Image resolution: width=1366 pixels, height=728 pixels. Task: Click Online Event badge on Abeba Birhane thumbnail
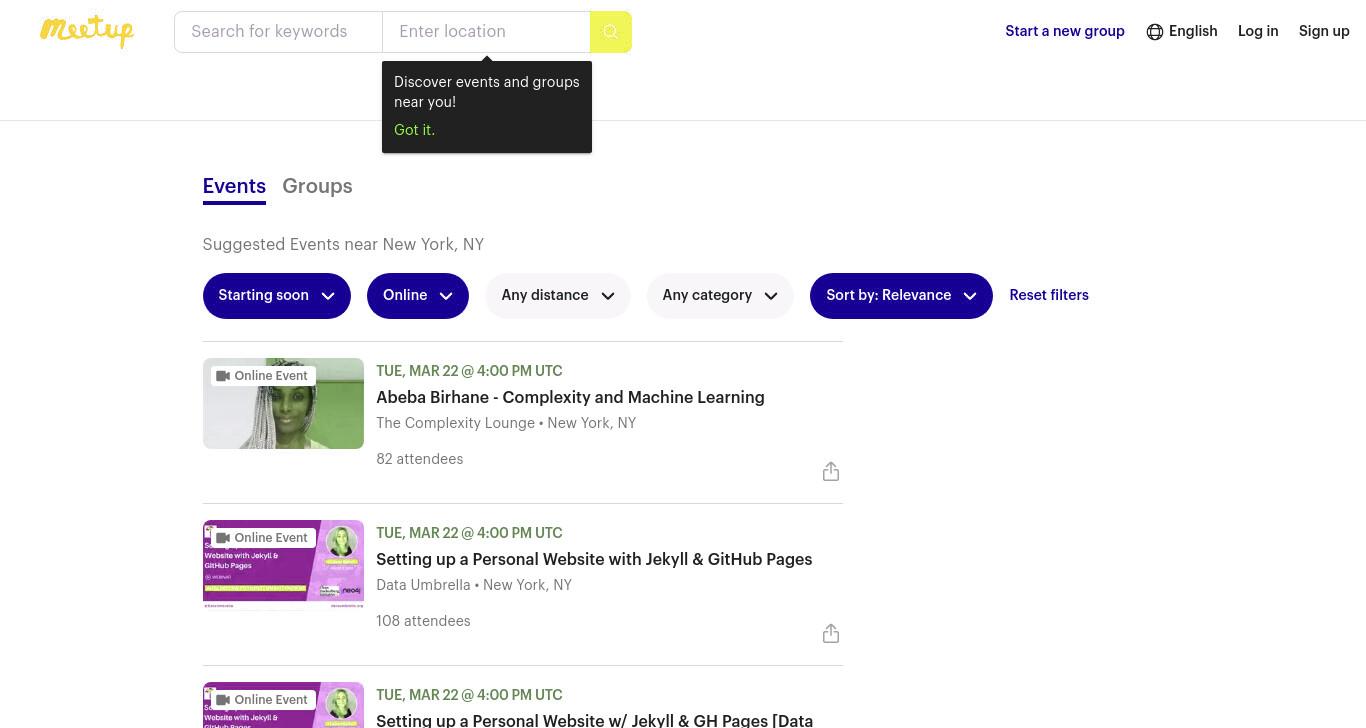tap(263, 376)
